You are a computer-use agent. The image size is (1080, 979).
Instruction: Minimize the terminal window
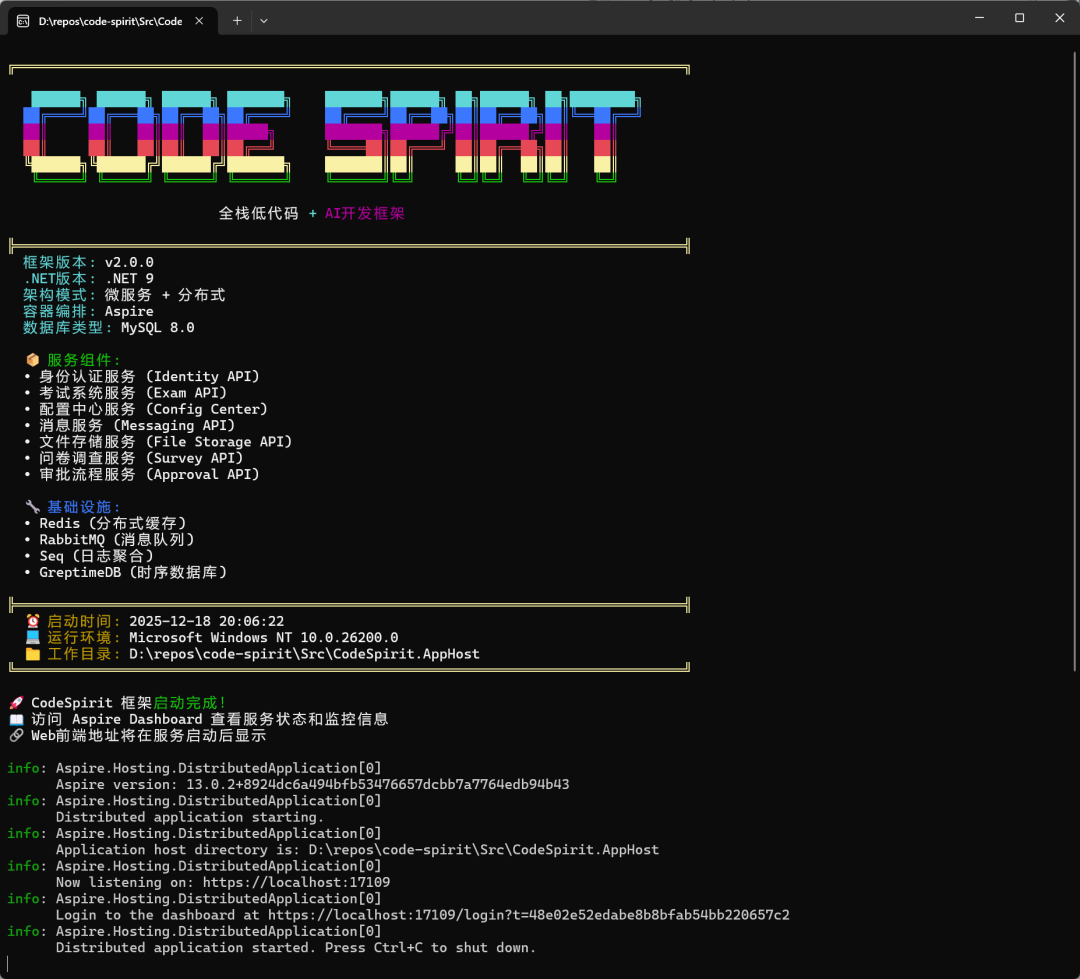pyautogui.click(x=979, y=18)
